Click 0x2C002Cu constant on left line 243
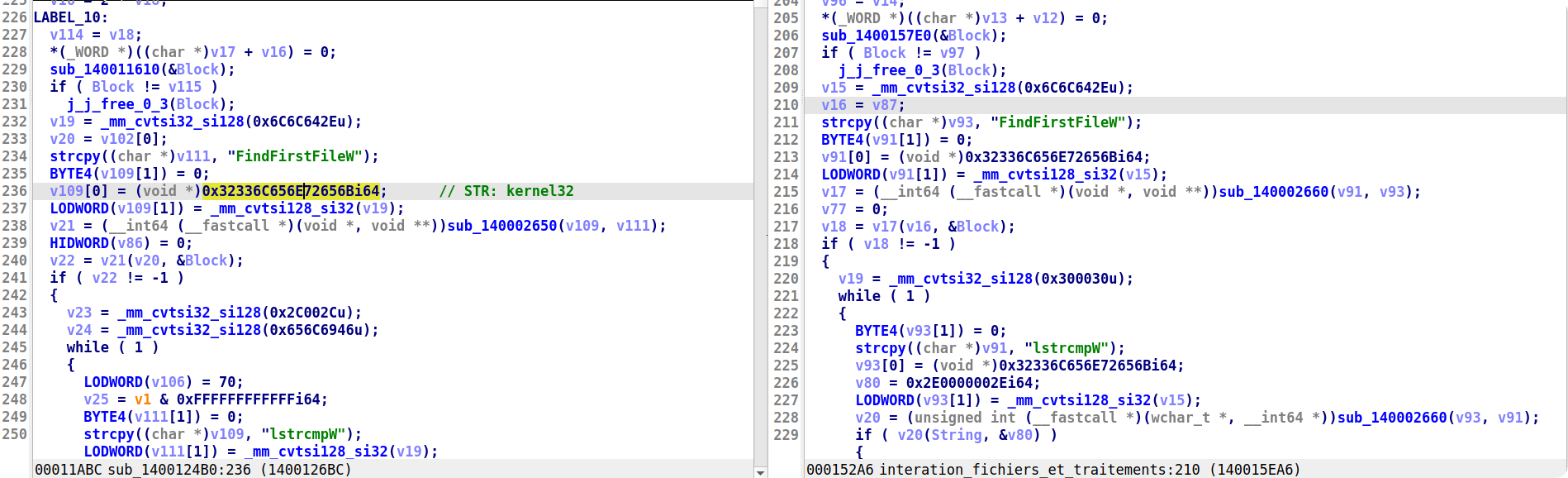 [x=307, y=313]
